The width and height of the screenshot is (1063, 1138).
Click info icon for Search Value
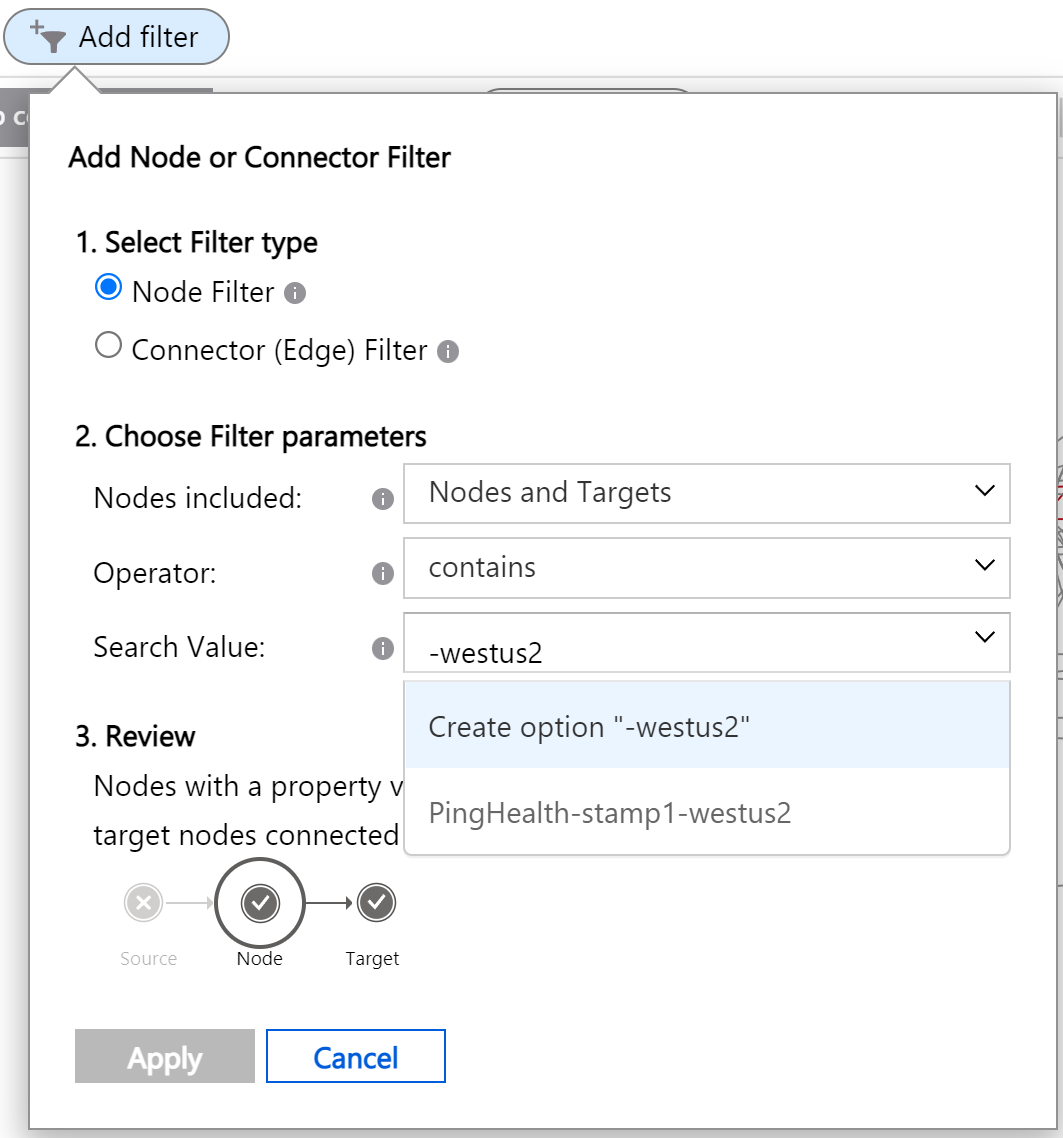pyautogui.click(x=382, y=649)
